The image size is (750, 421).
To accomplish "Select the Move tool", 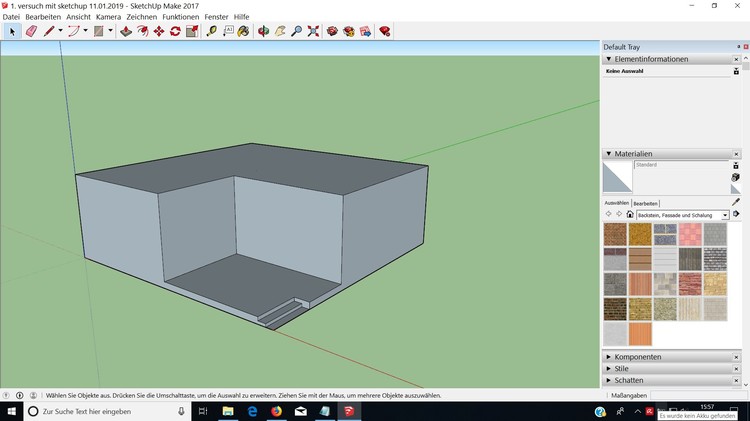I will point(159,32).
